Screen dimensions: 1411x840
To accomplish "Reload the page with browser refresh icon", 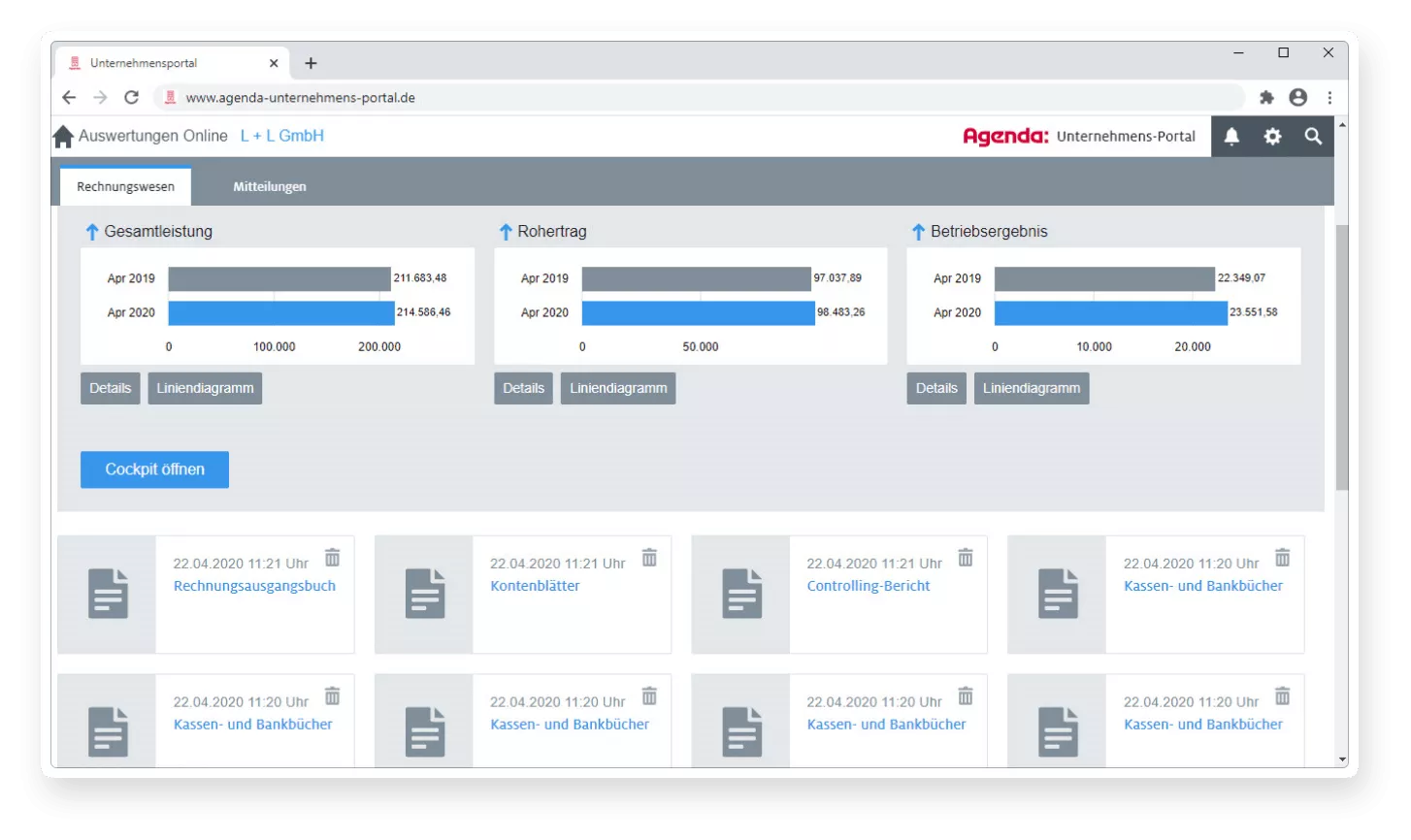I will (x=131, y=97).
